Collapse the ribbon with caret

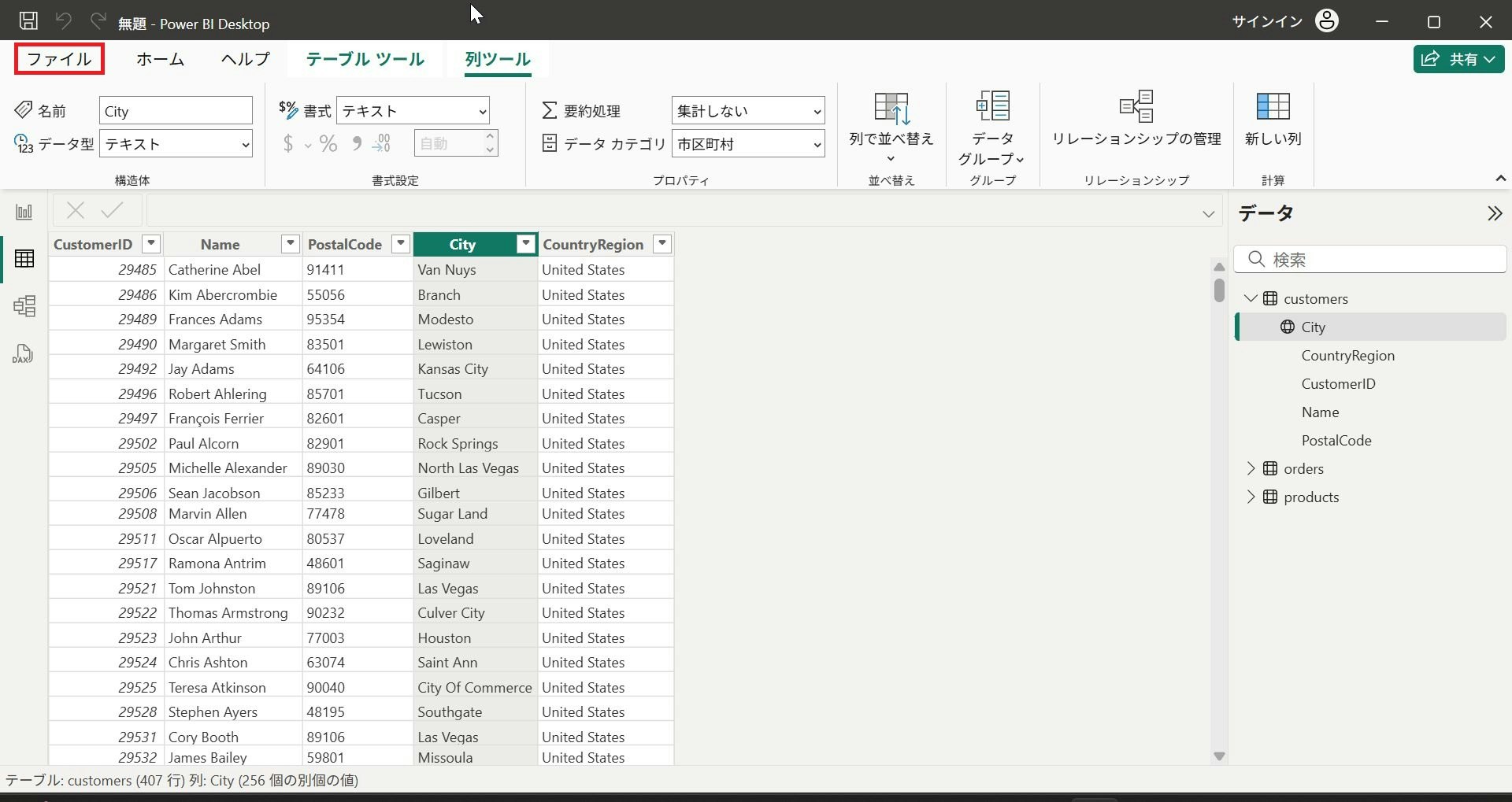1500,179
